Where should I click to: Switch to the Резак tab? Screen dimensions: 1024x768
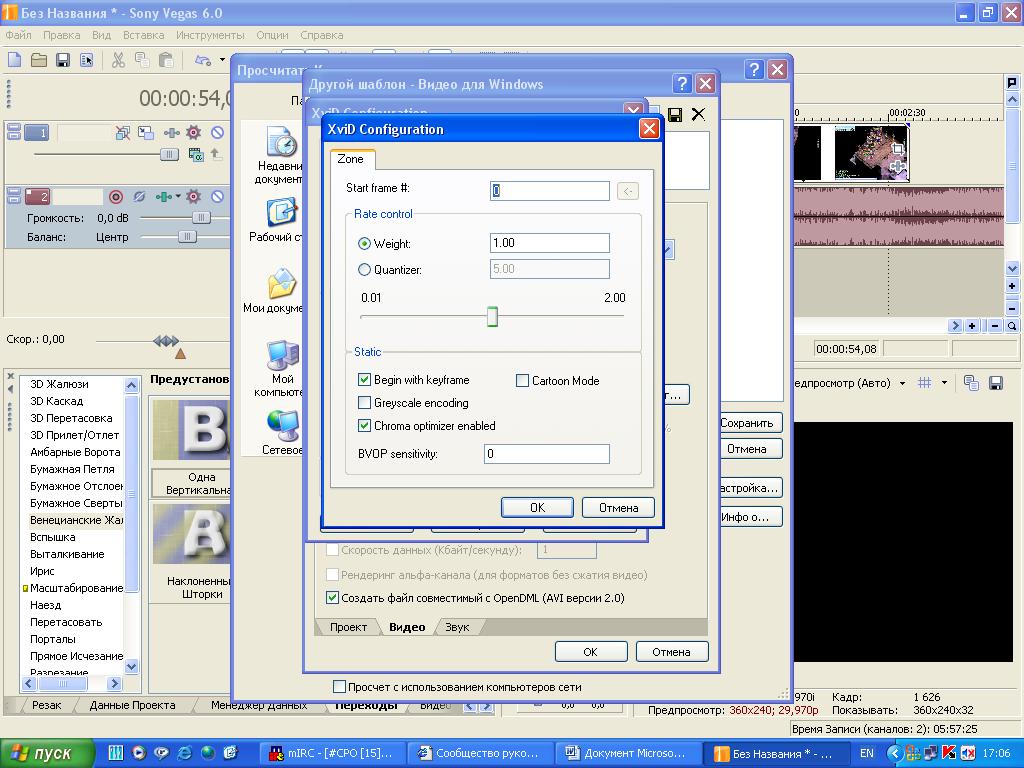coord(46,705)
